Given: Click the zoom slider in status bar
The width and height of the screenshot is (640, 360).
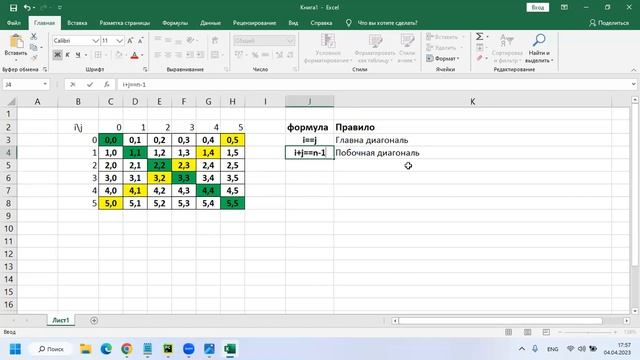Looking at the screenshot, I should pos(588,332).
